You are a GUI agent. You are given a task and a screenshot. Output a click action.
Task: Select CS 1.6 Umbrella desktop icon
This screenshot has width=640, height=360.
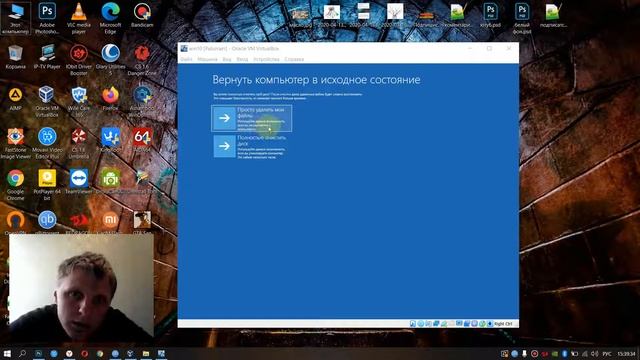click(79, 143)
